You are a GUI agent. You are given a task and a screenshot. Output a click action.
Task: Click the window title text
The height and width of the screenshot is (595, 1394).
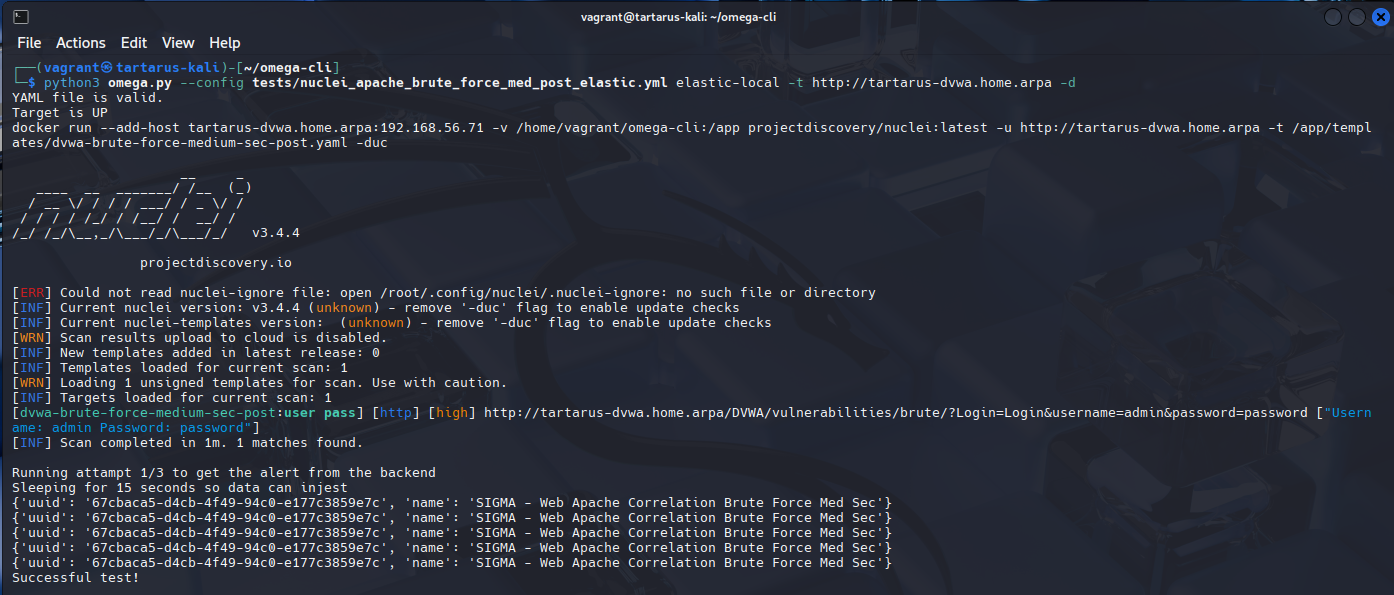pos(678,17)
